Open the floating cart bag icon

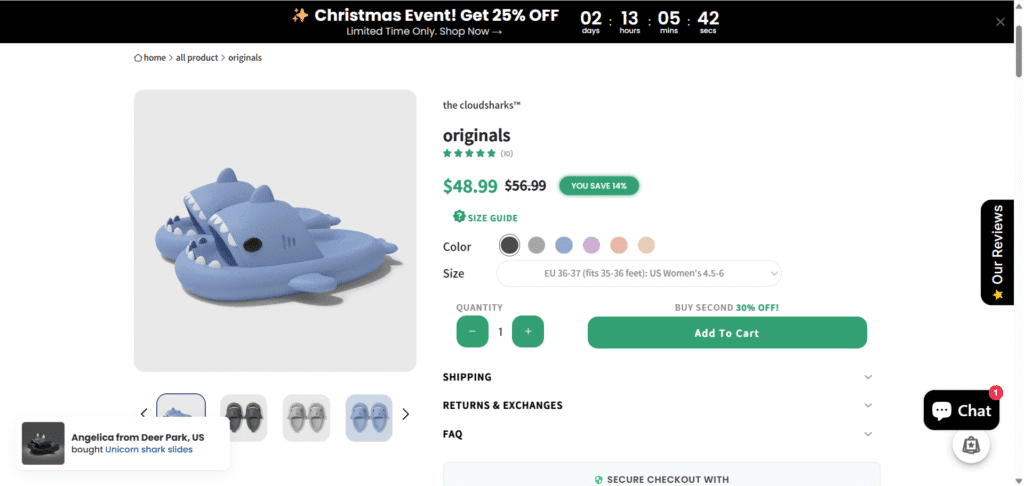971,446
